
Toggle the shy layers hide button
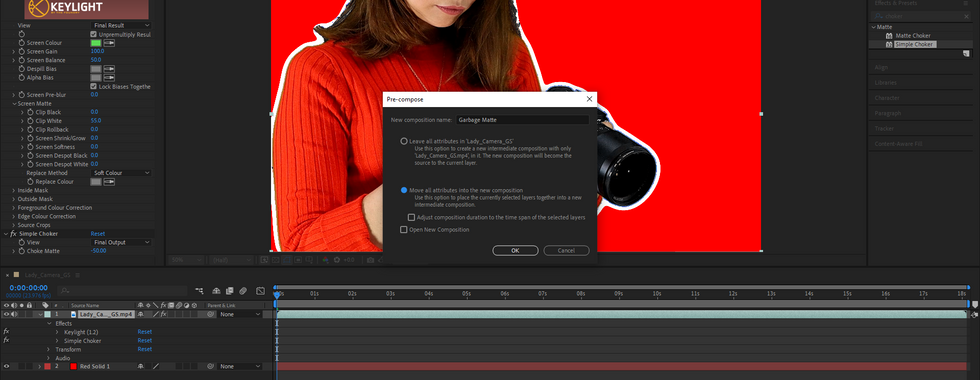tap(216, 291)
